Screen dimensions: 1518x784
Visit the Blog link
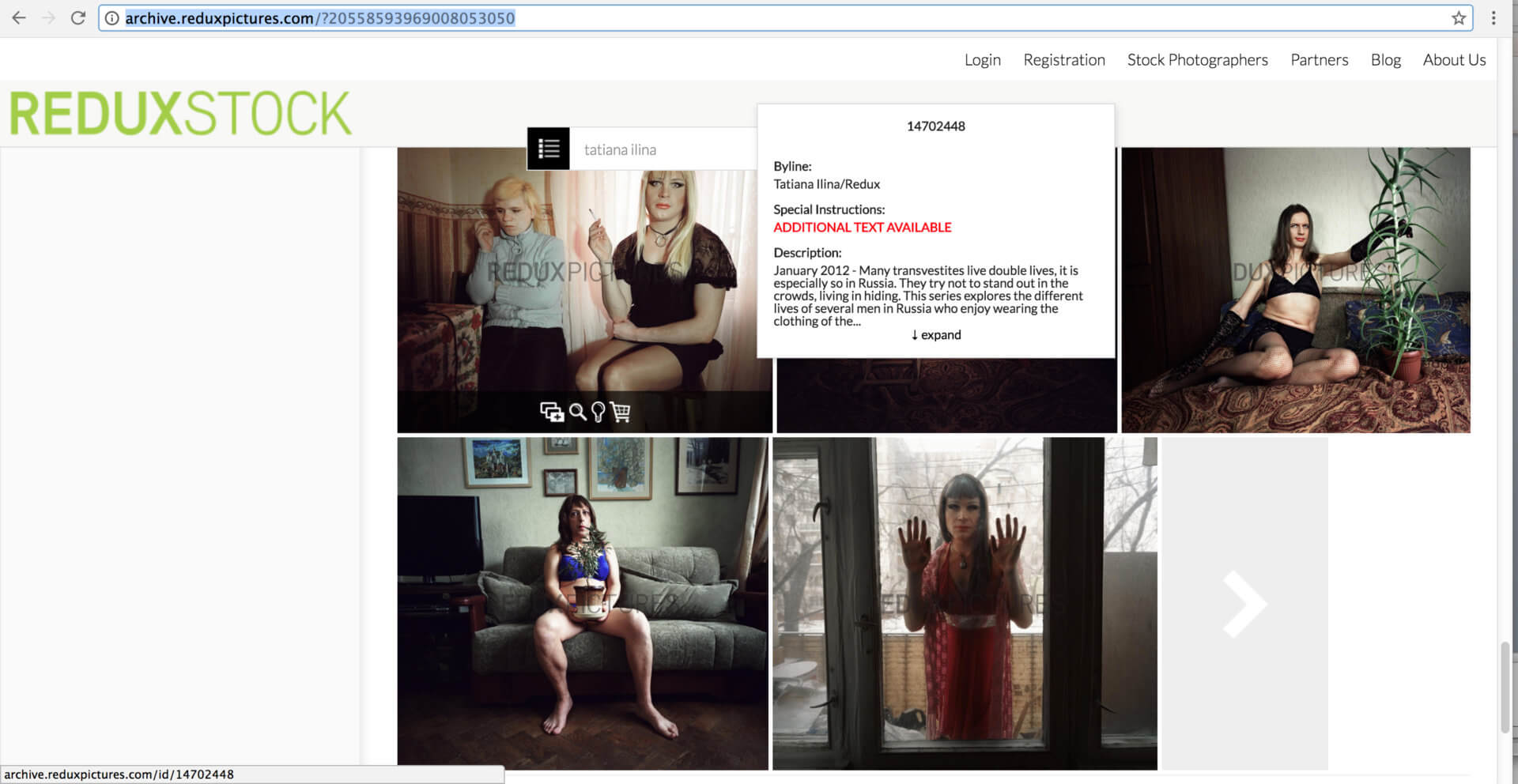(x=1385, y=60)
